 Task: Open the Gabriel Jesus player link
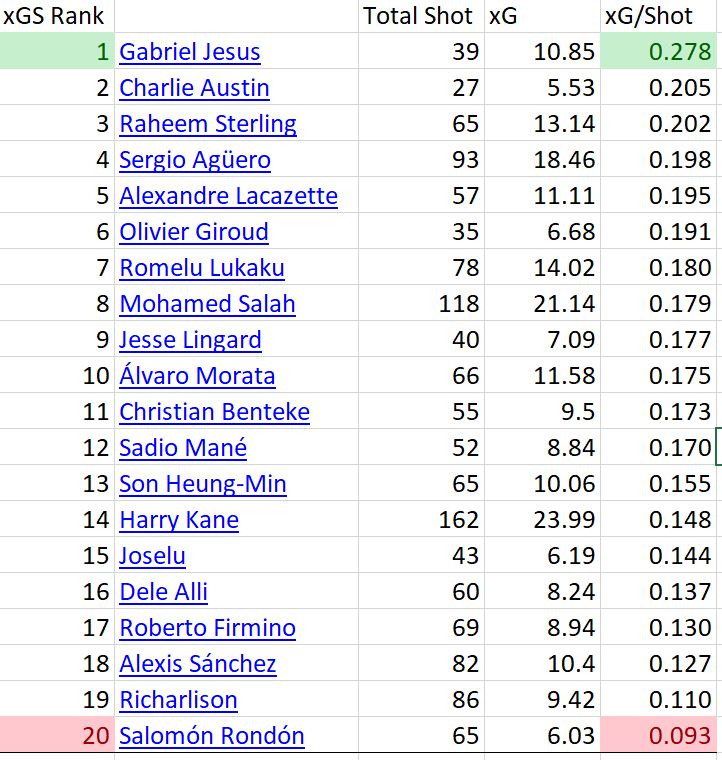click(190, 52)
